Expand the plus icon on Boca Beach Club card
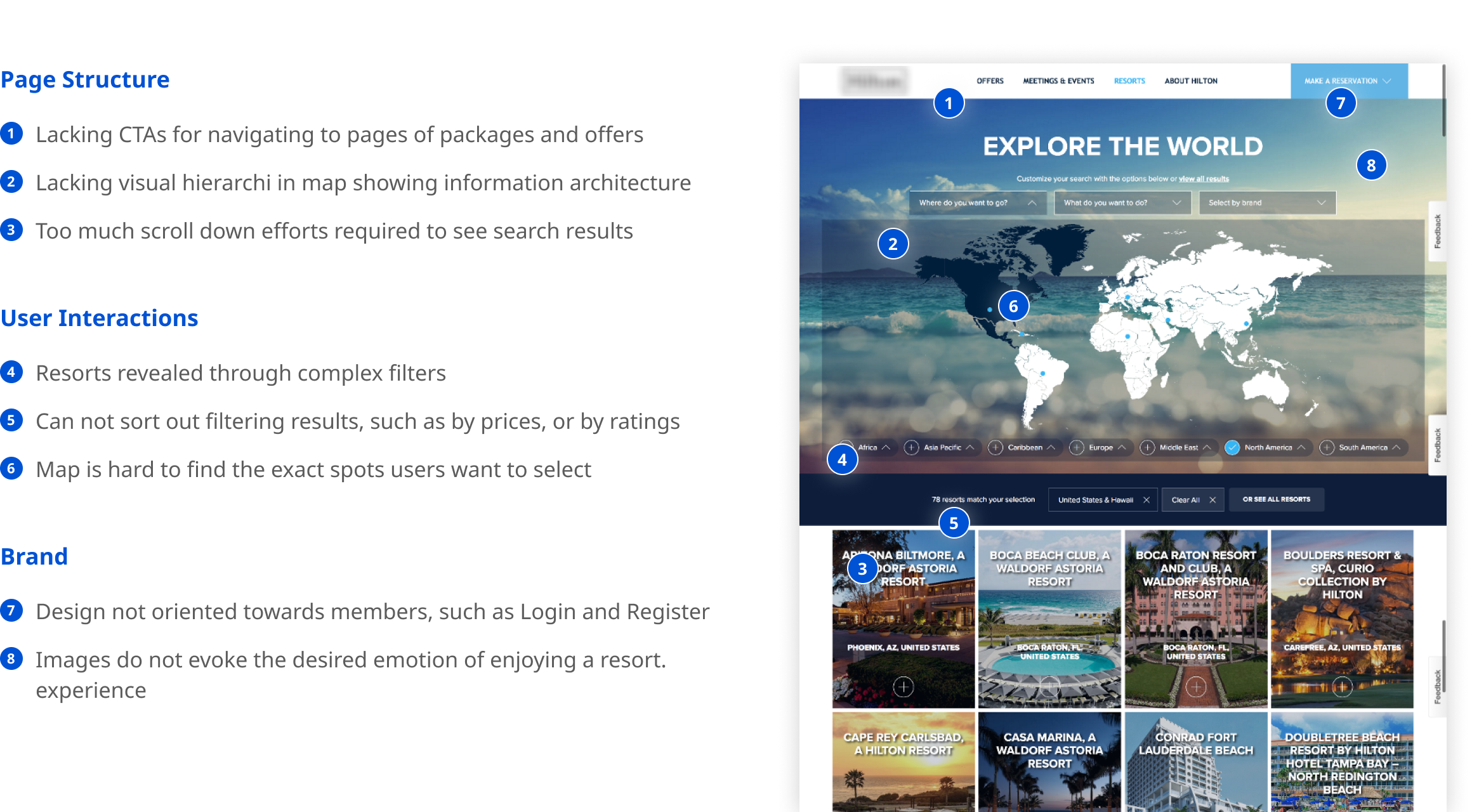This screenshot has height=812, width=1472. [1049, 686]
